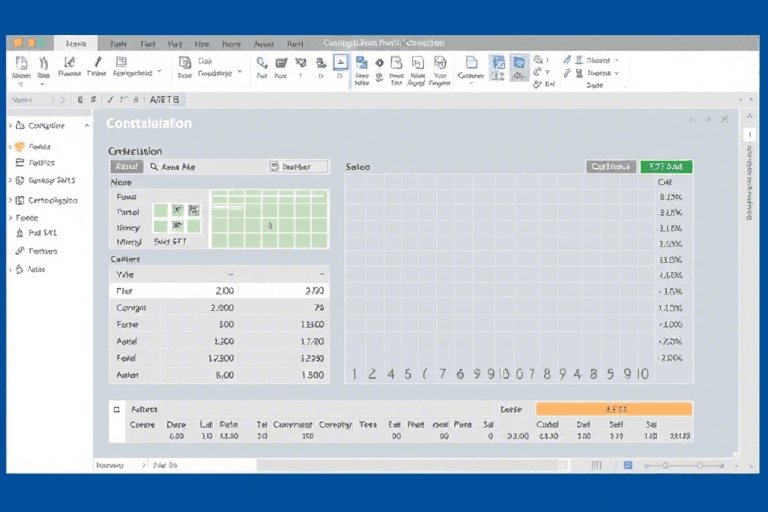Click the first icon in the ribbon toolbar
768x512 pixels.
click(20, 63)
